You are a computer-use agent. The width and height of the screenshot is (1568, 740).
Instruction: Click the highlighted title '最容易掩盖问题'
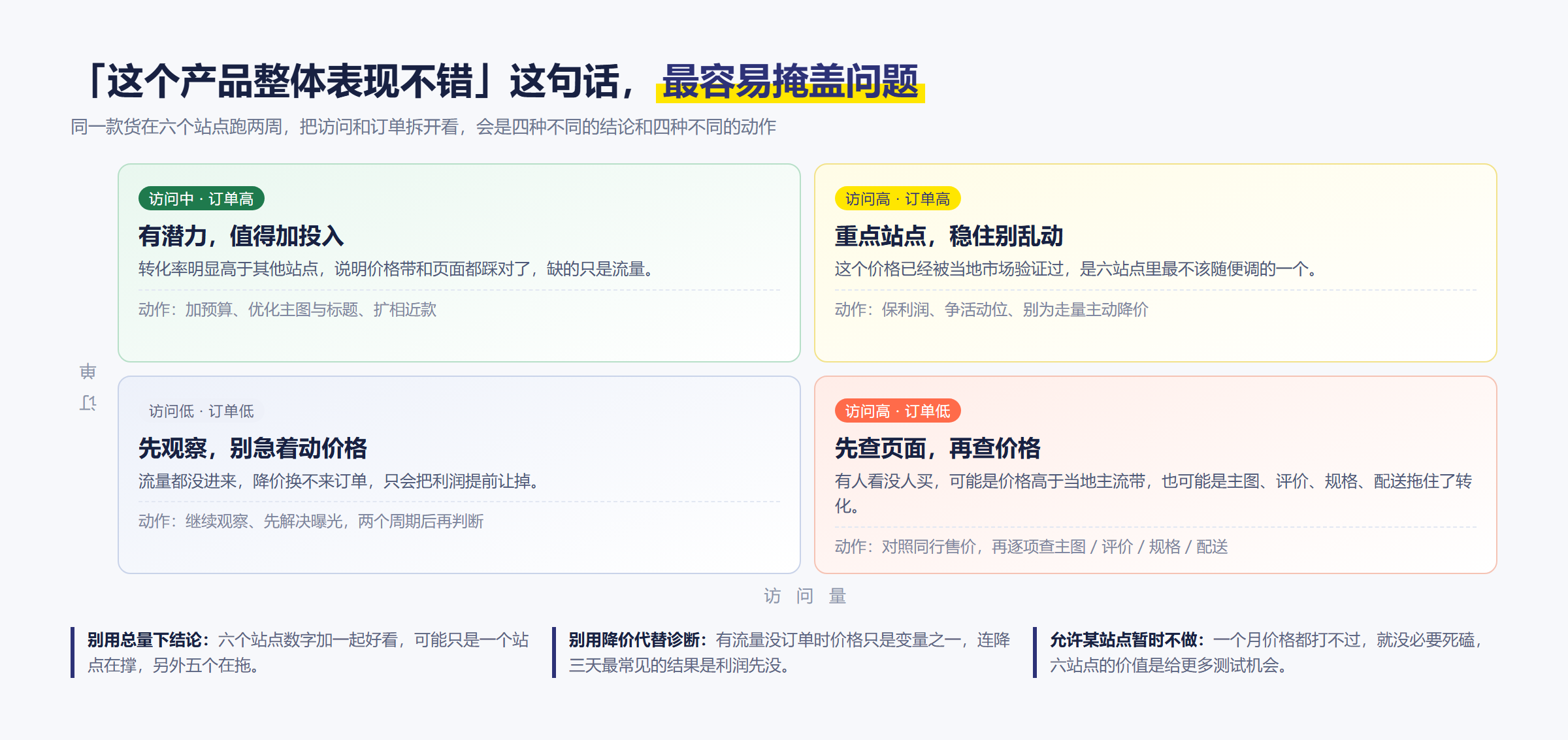tap(791, 82)
